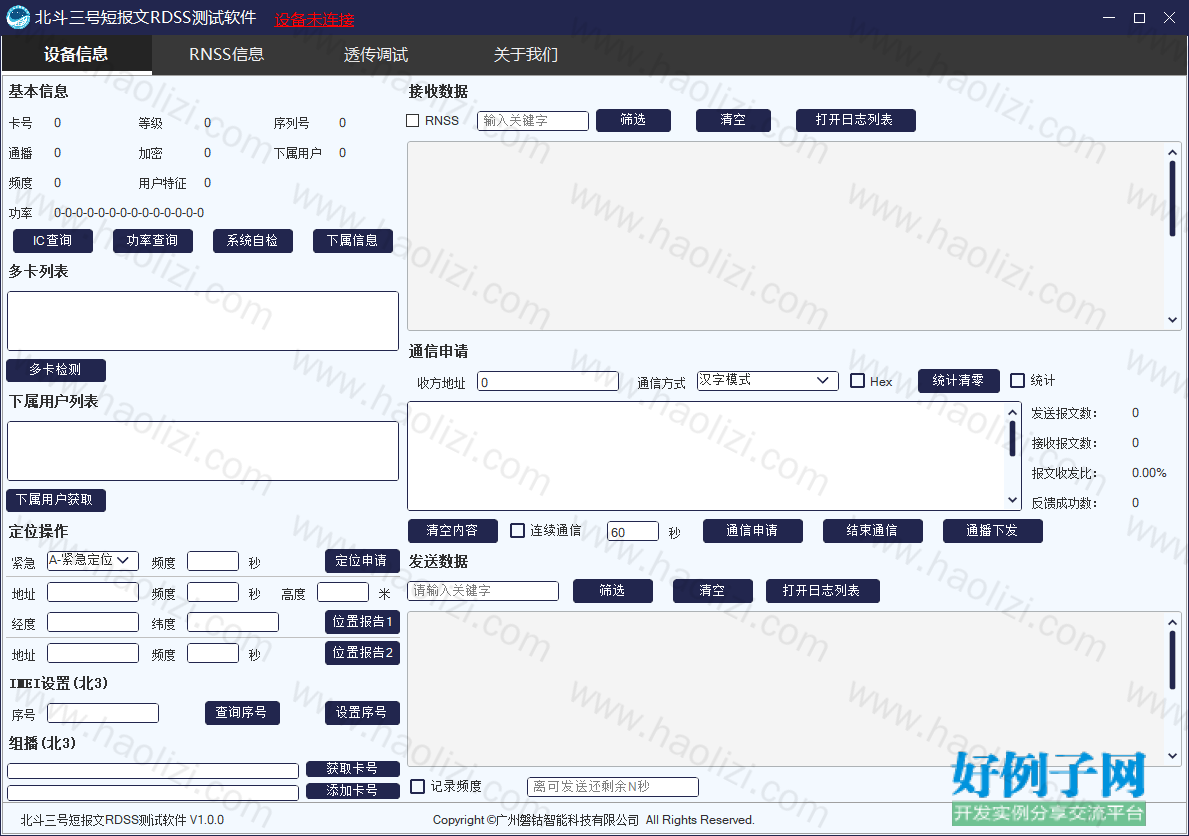Click the IC查询 button
Screen dimensions: 1189x836
(x=52, y=240)
